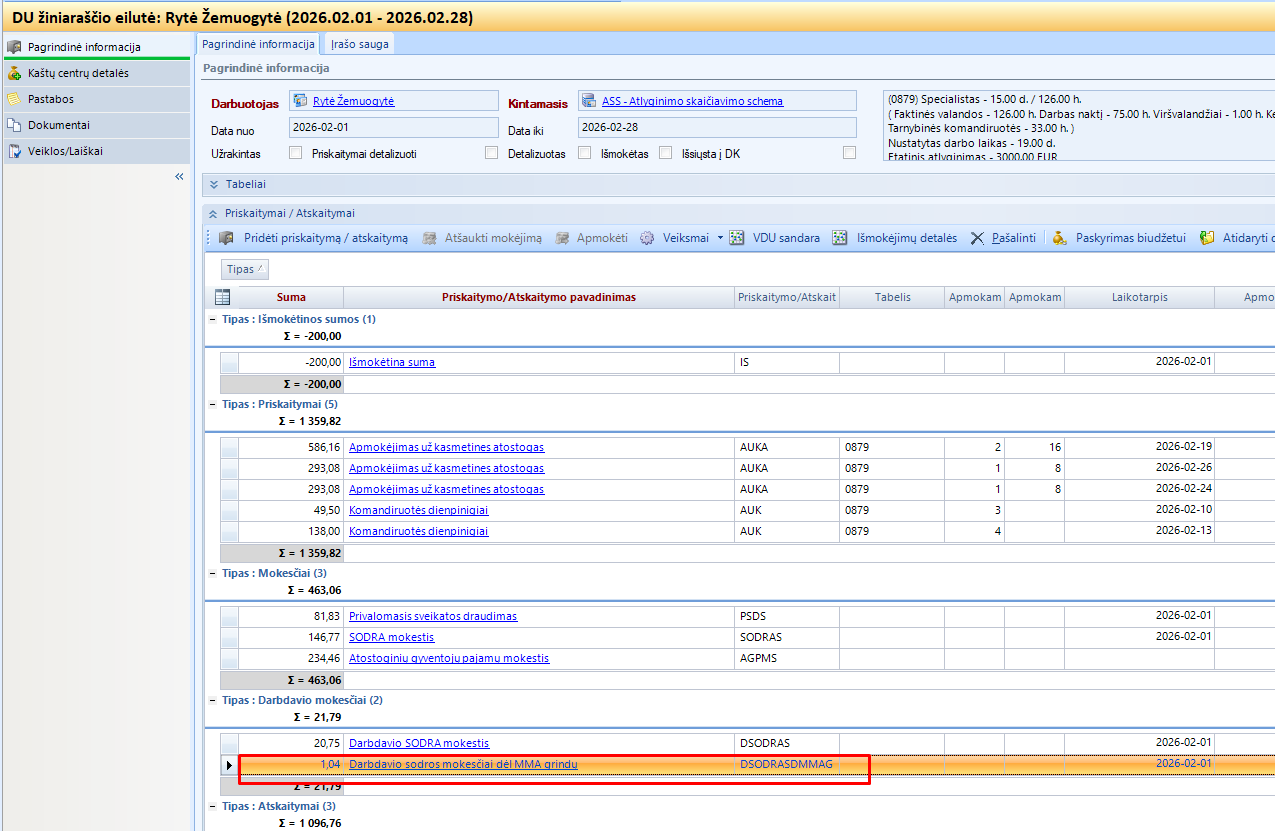Open the Rytė Žemuogytė employee link

point(353,101)
